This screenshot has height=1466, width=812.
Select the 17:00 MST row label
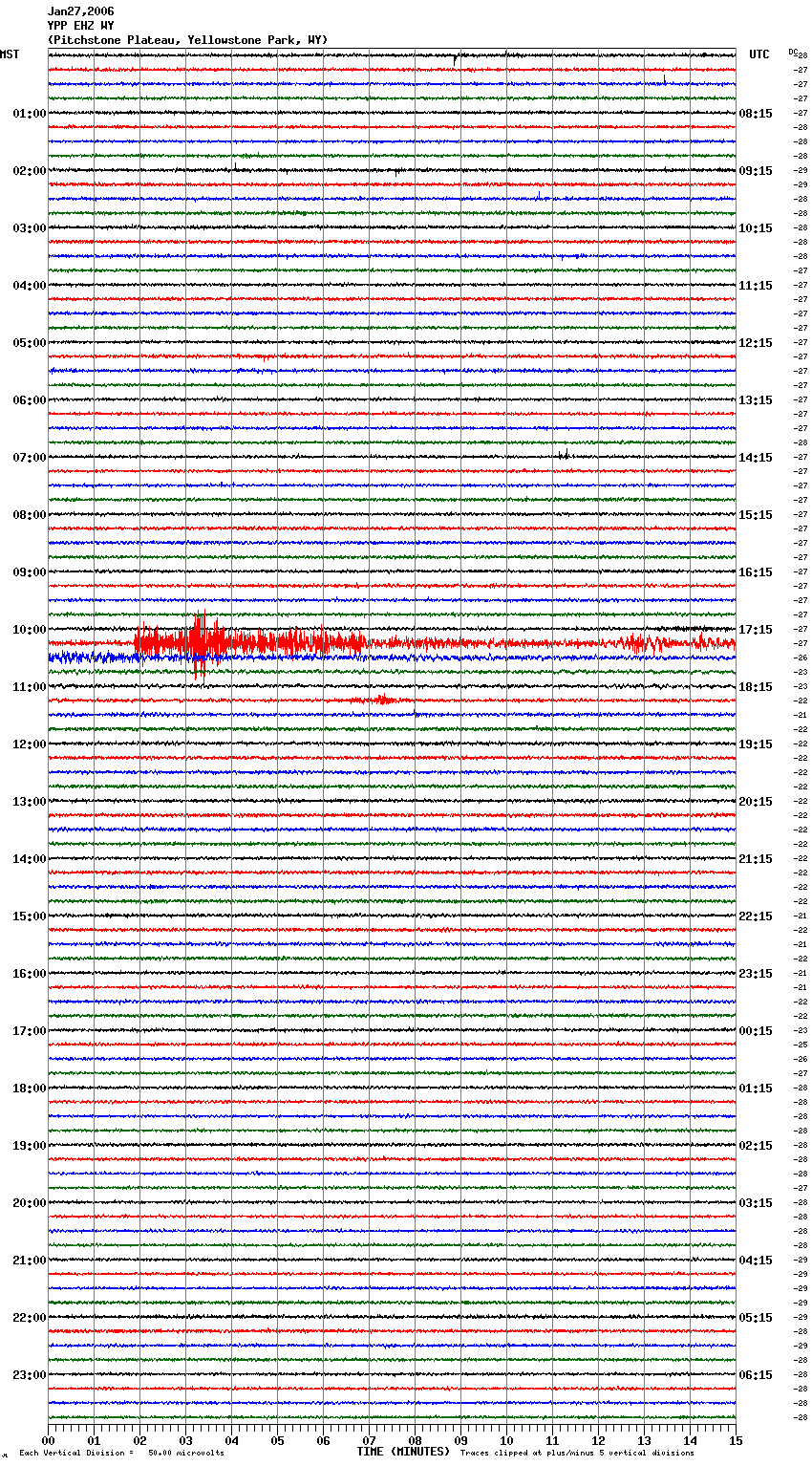coord(29,1031)
